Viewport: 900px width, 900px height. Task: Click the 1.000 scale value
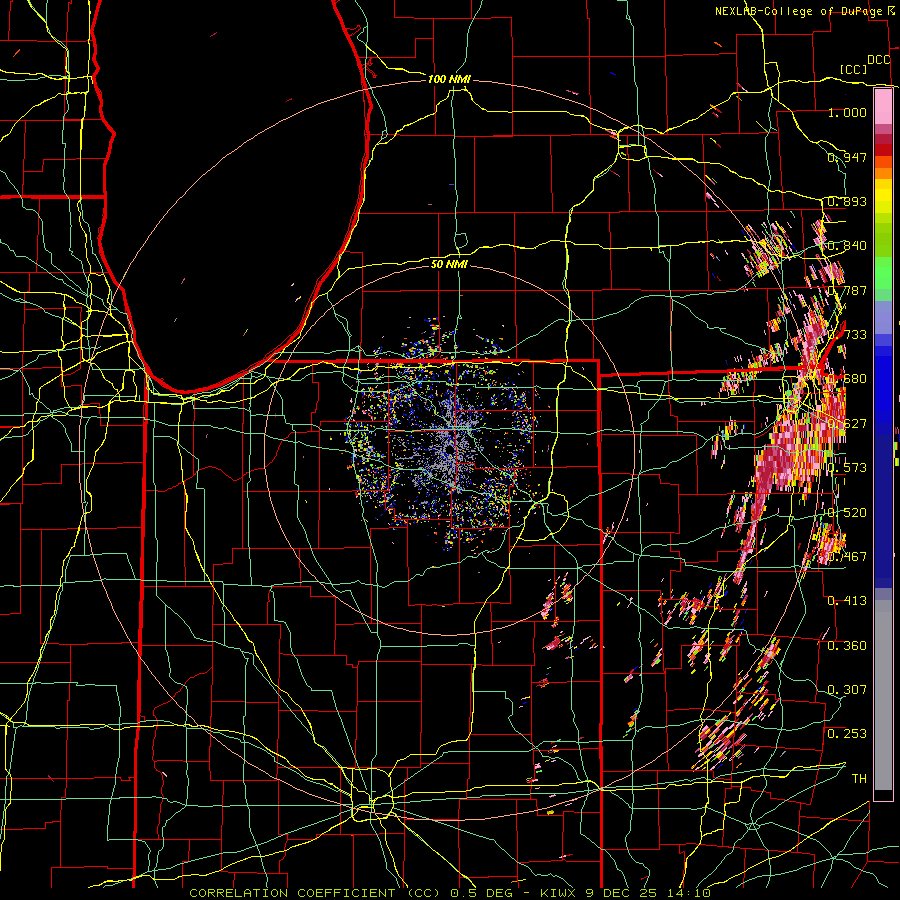click(847, 112)
